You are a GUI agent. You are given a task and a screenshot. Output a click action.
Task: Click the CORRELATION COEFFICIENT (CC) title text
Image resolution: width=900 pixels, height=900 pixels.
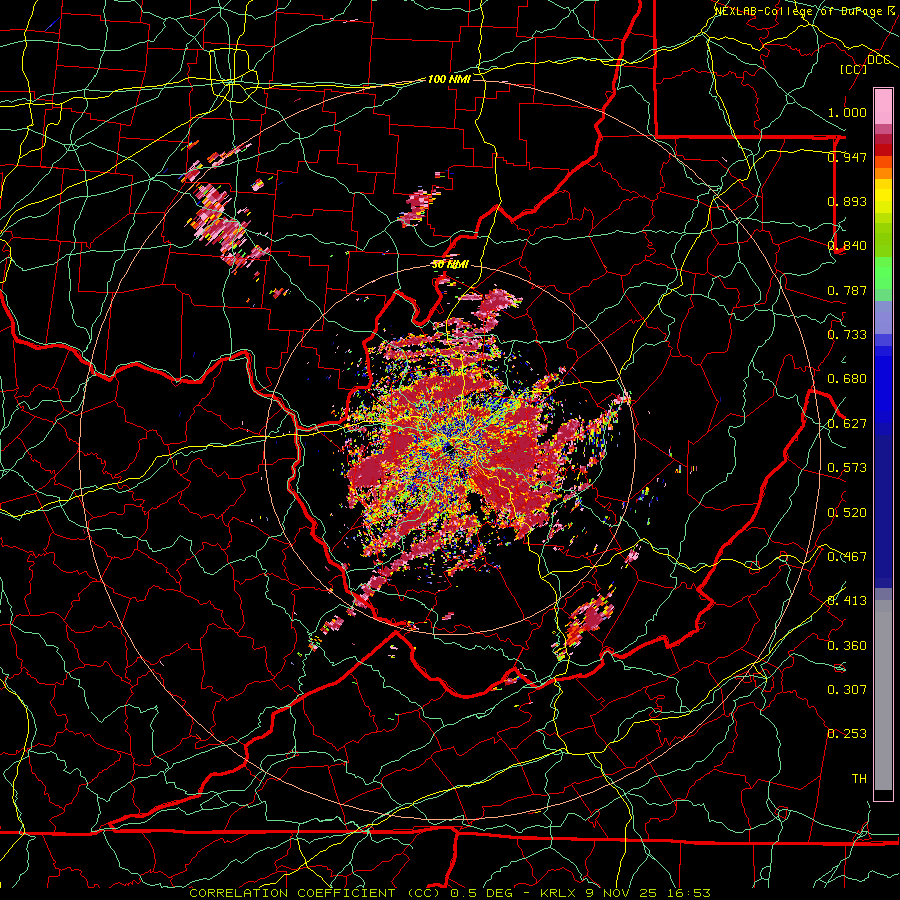[x=316, y=893]
